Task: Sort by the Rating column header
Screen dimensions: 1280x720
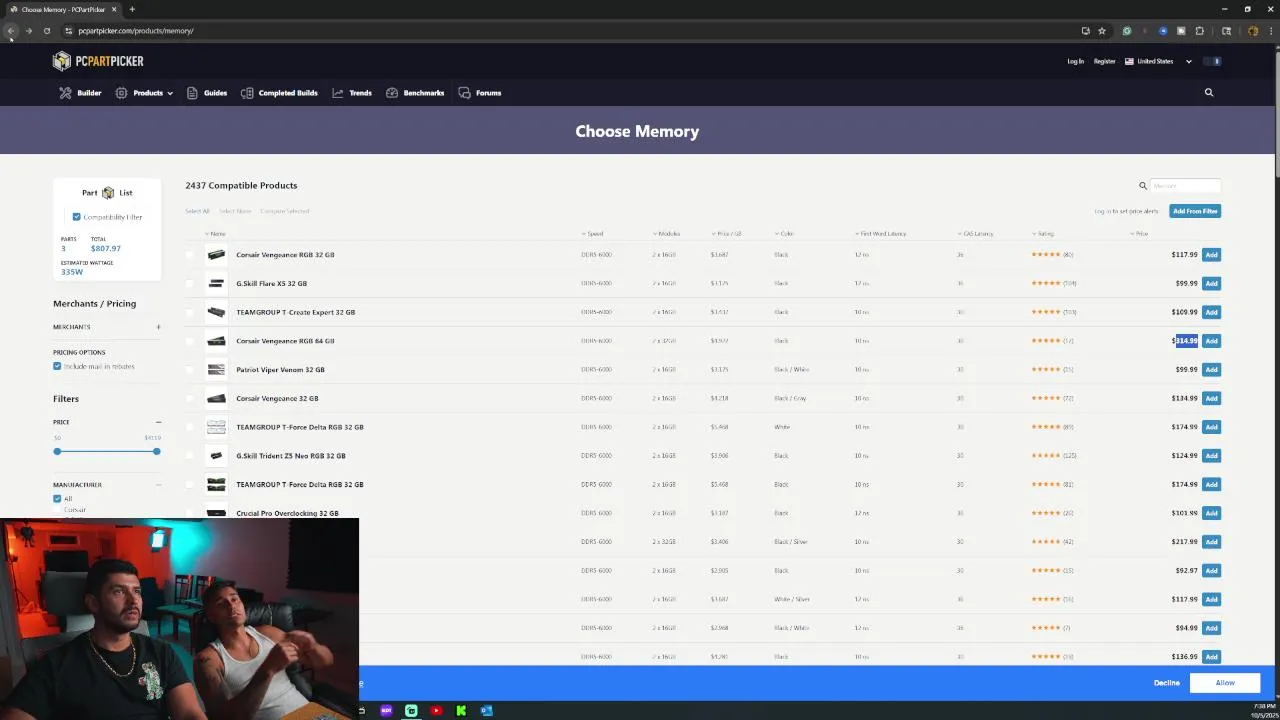Action: [x=1043, y=234]
